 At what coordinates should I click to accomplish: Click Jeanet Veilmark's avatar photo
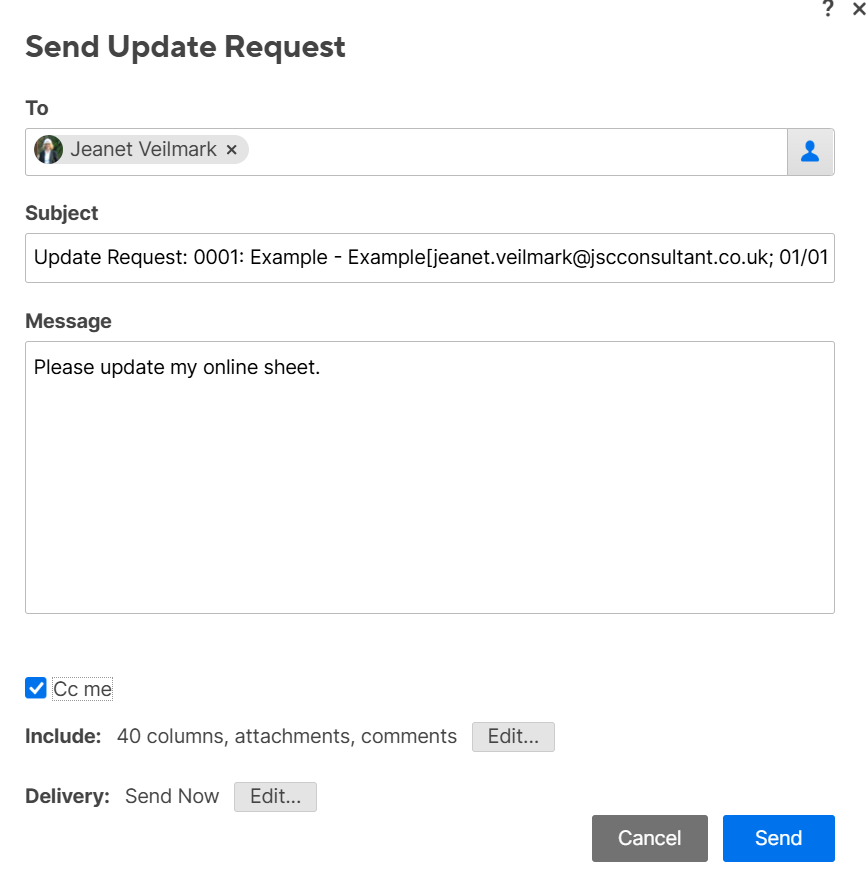point(48,150)
